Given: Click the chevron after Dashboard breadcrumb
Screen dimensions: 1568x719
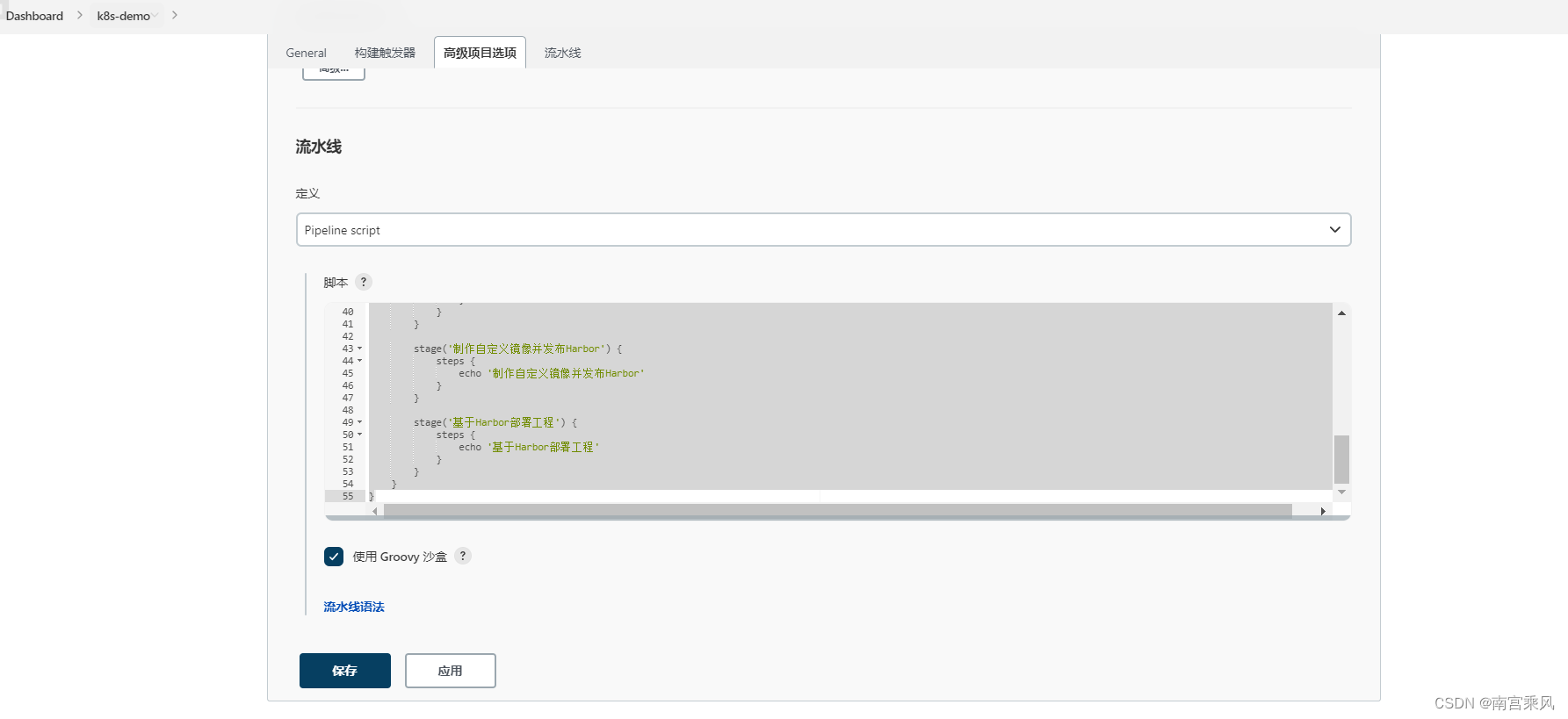Looking at the screenshot, I should tap(80, 15).
